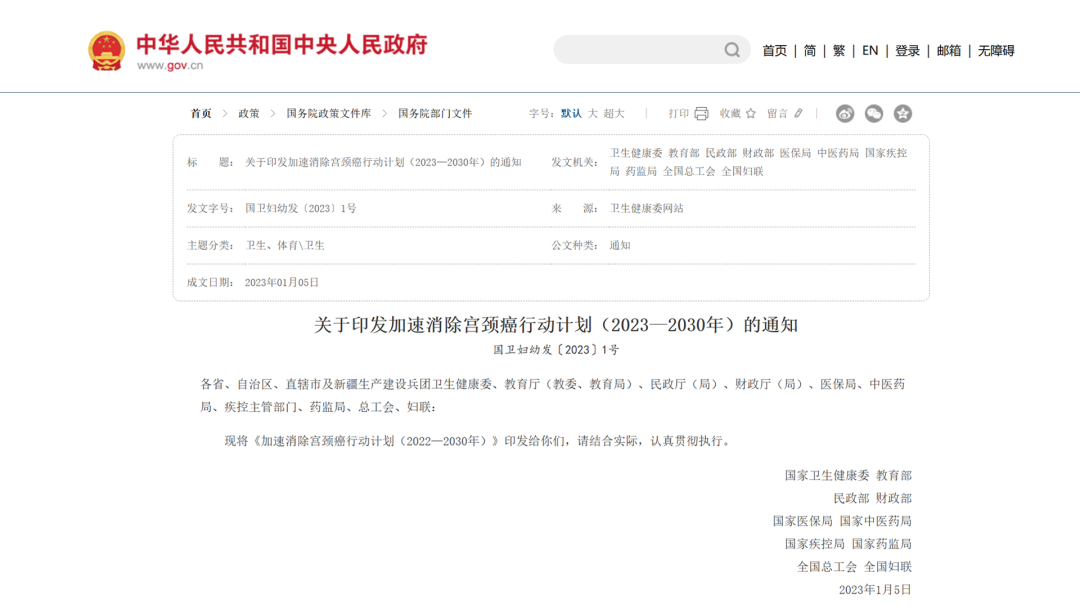Go to 国务院政策文件库 breadcrumb

click(328, 114)
